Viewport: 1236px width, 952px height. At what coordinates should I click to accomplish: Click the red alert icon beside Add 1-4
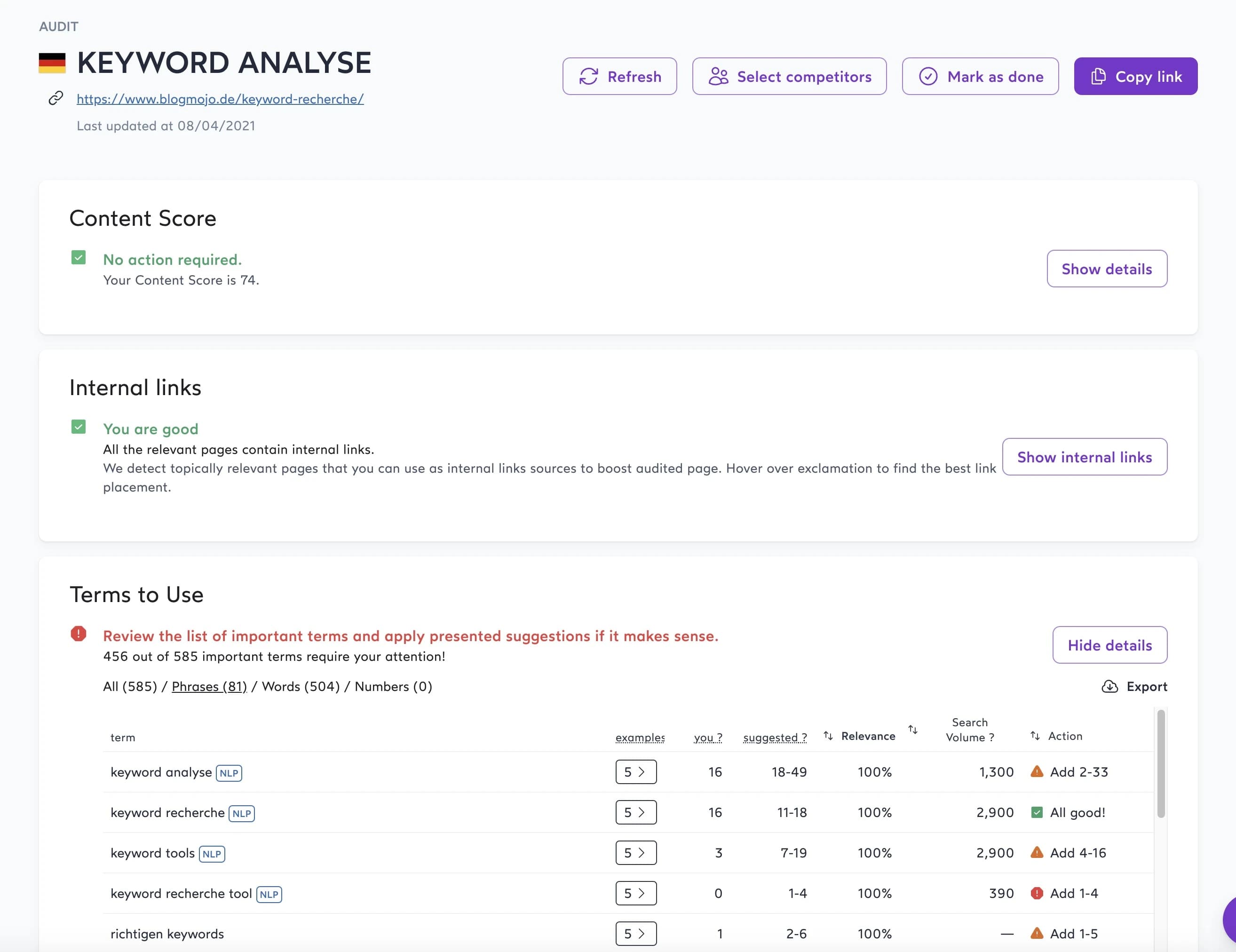click(x=1037, y=893)
